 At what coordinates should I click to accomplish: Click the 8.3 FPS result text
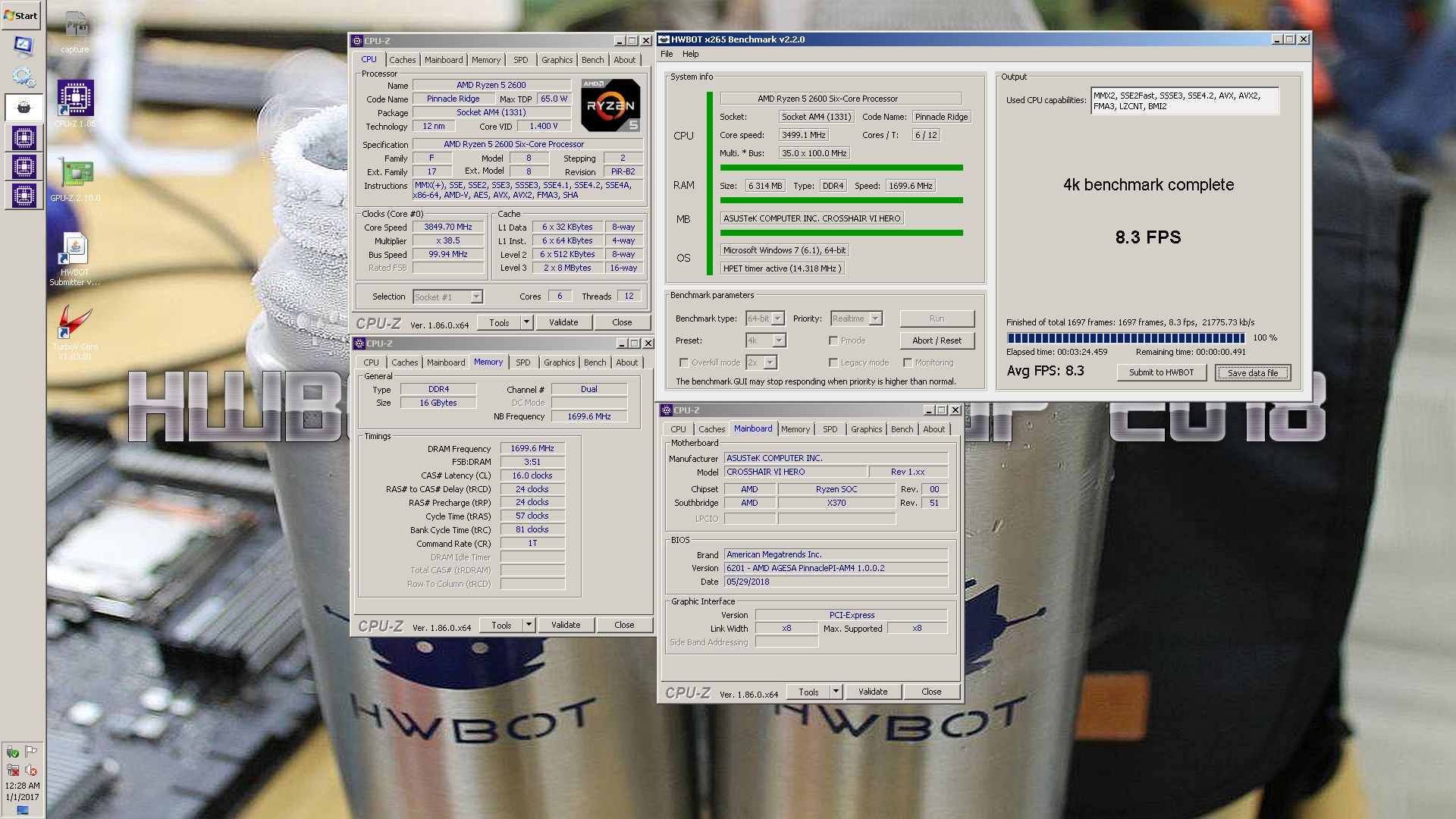[x=1147, y=237]
